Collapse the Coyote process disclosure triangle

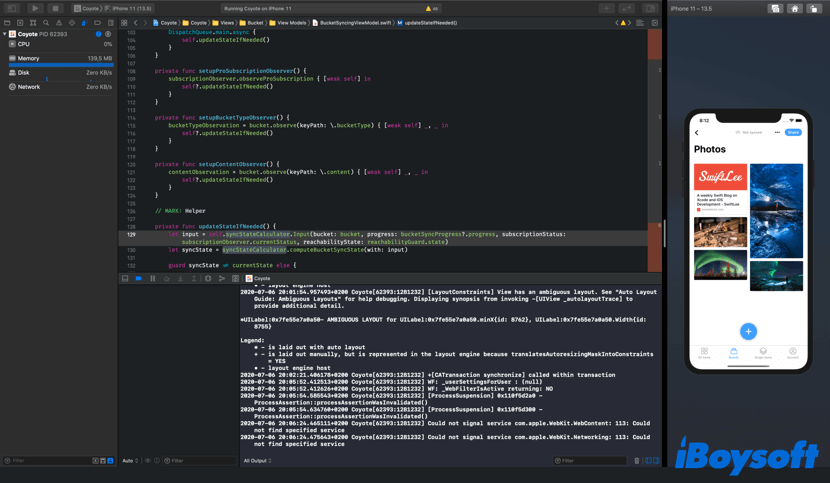(x=5, y=34)
